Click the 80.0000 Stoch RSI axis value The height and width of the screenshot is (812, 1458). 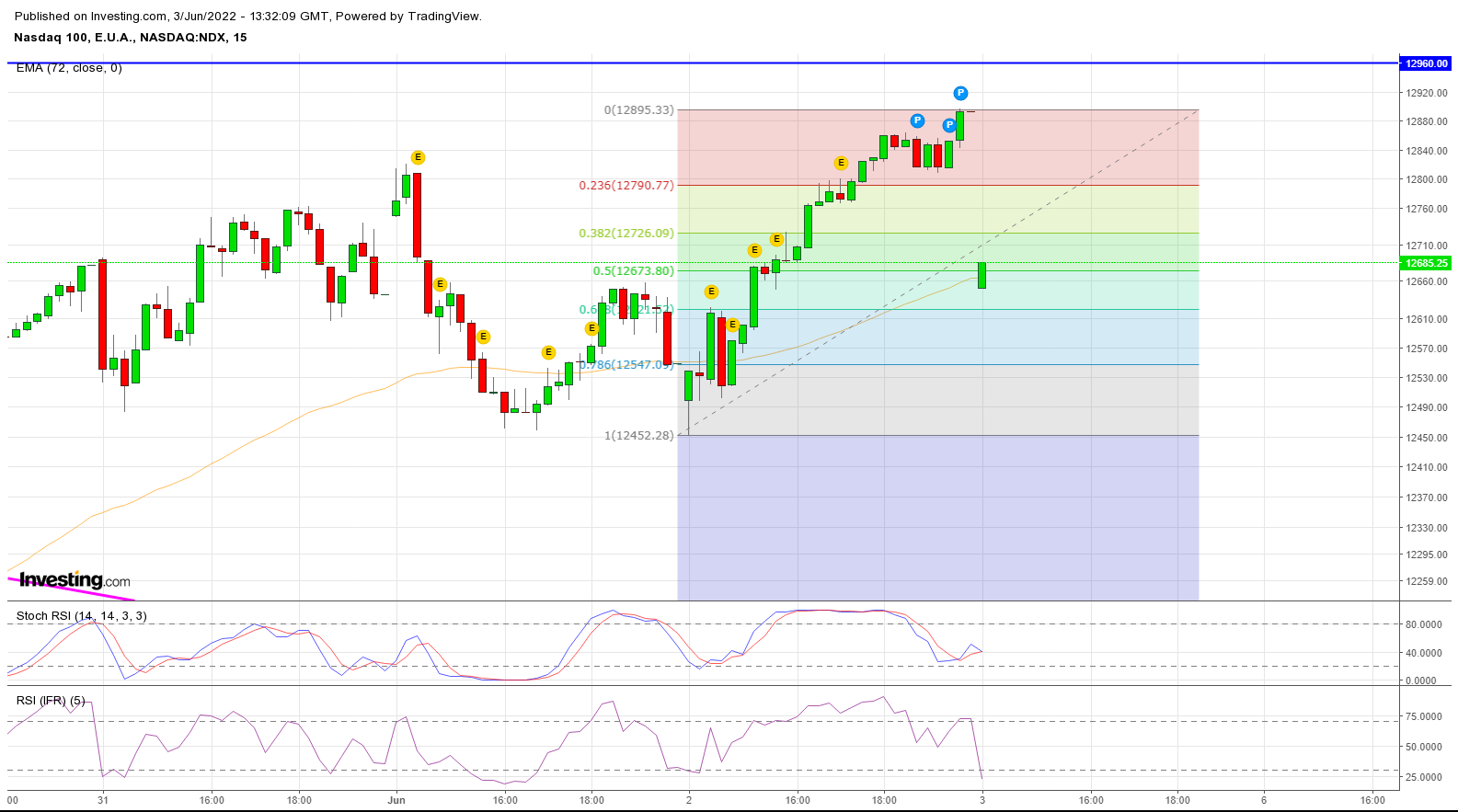tap(1423, 624)
